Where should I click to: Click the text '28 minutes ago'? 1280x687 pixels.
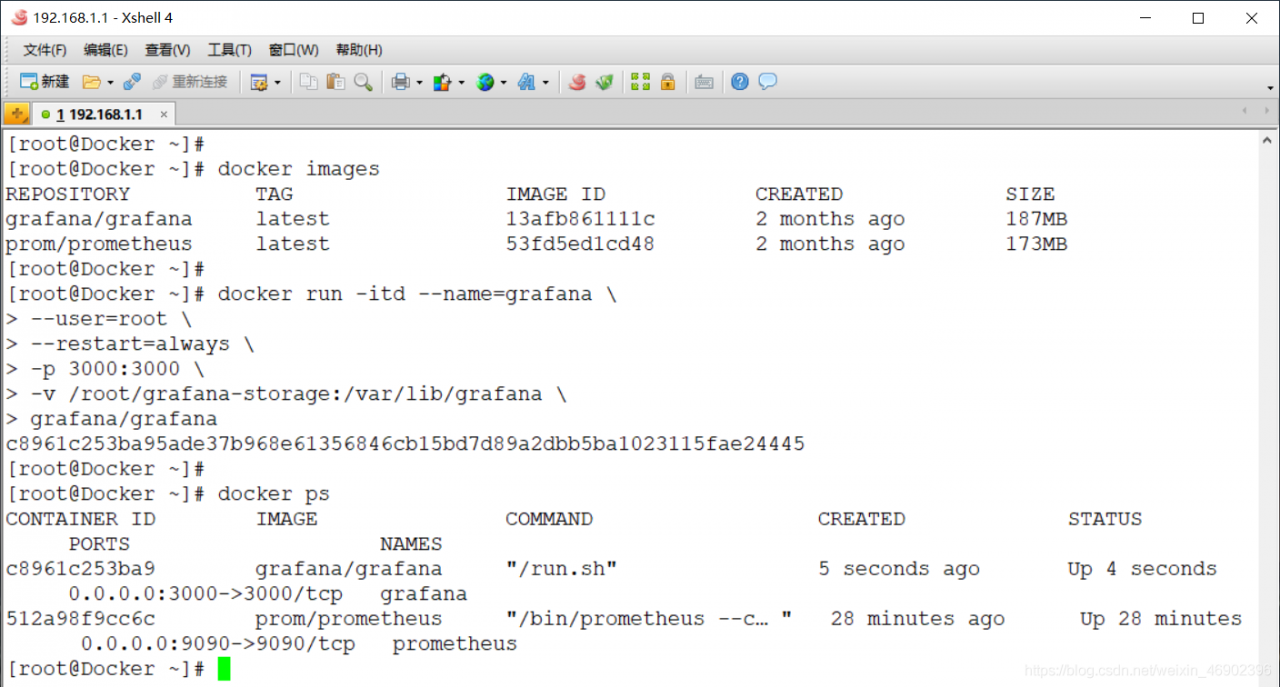(x=918, y=619)
